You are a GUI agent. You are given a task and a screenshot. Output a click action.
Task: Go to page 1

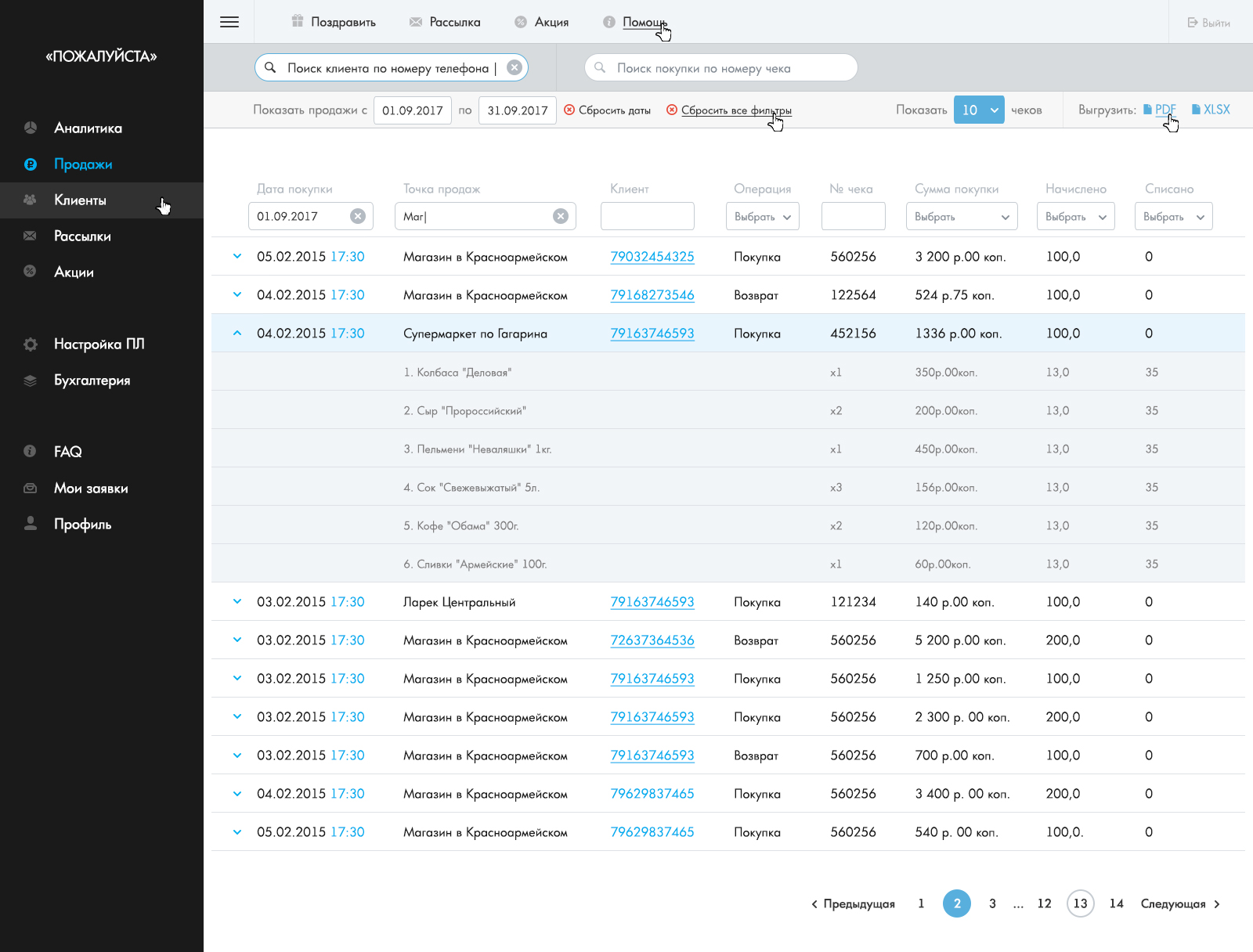(921, 903)
